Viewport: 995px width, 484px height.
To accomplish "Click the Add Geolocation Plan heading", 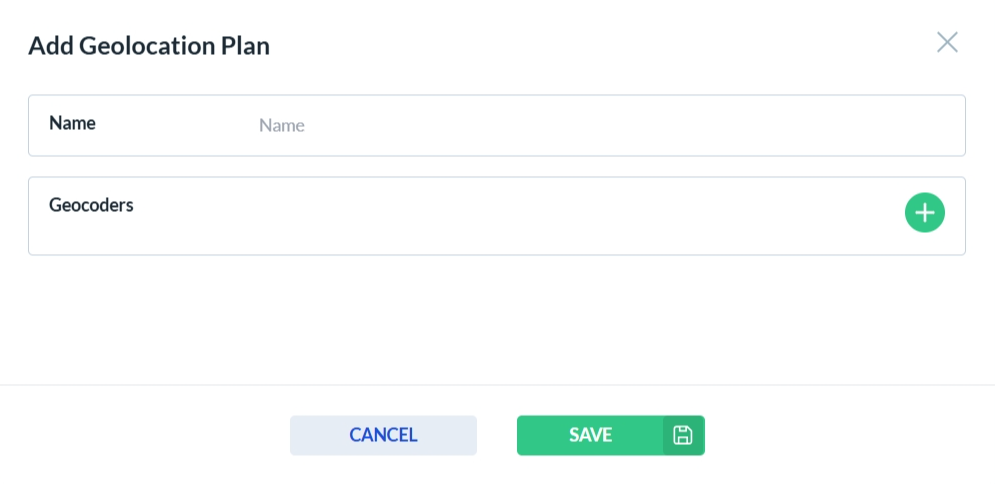I will (149, 45).
